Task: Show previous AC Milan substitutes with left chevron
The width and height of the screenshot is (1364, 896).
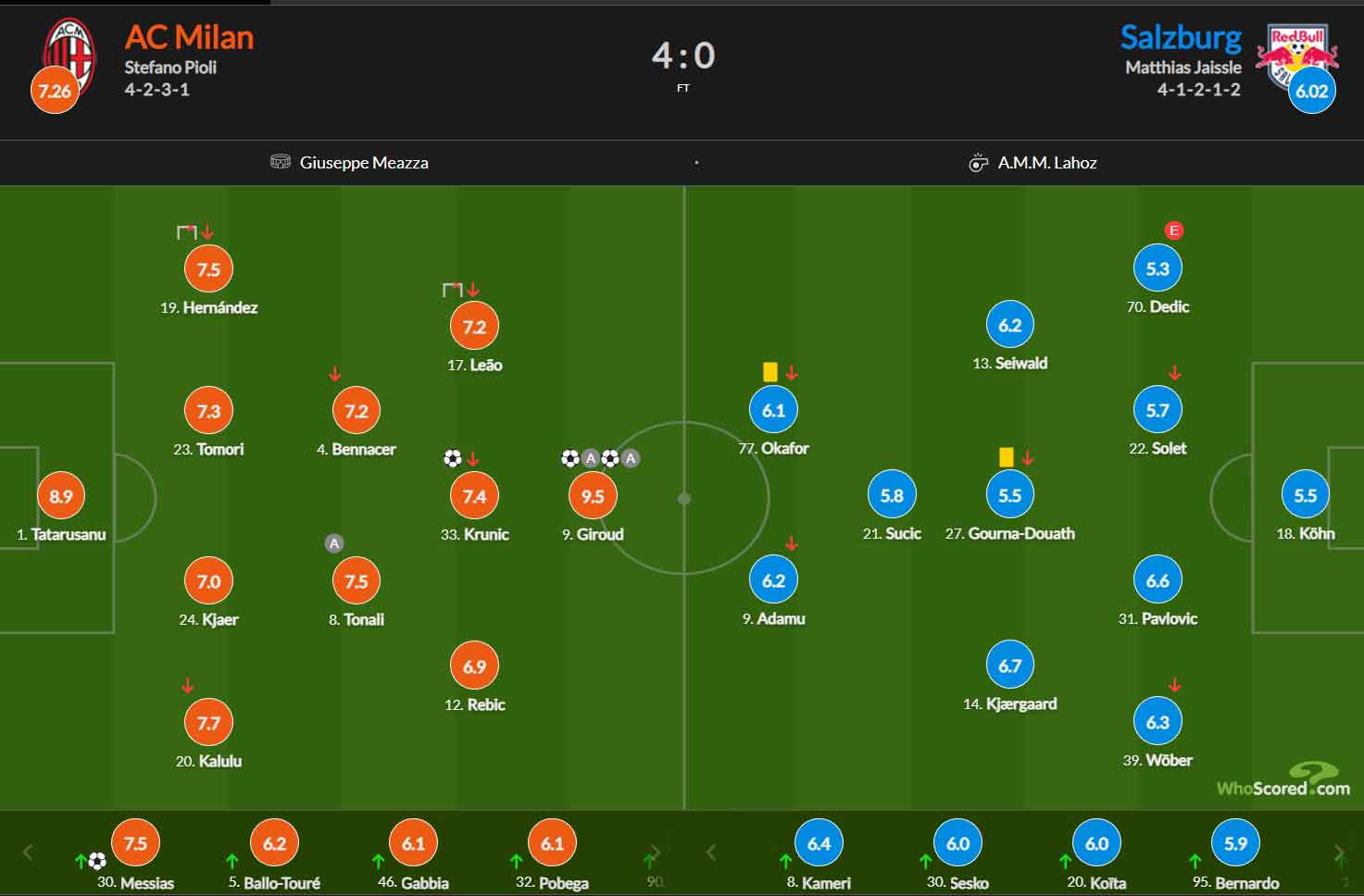Action: (28, 852)
